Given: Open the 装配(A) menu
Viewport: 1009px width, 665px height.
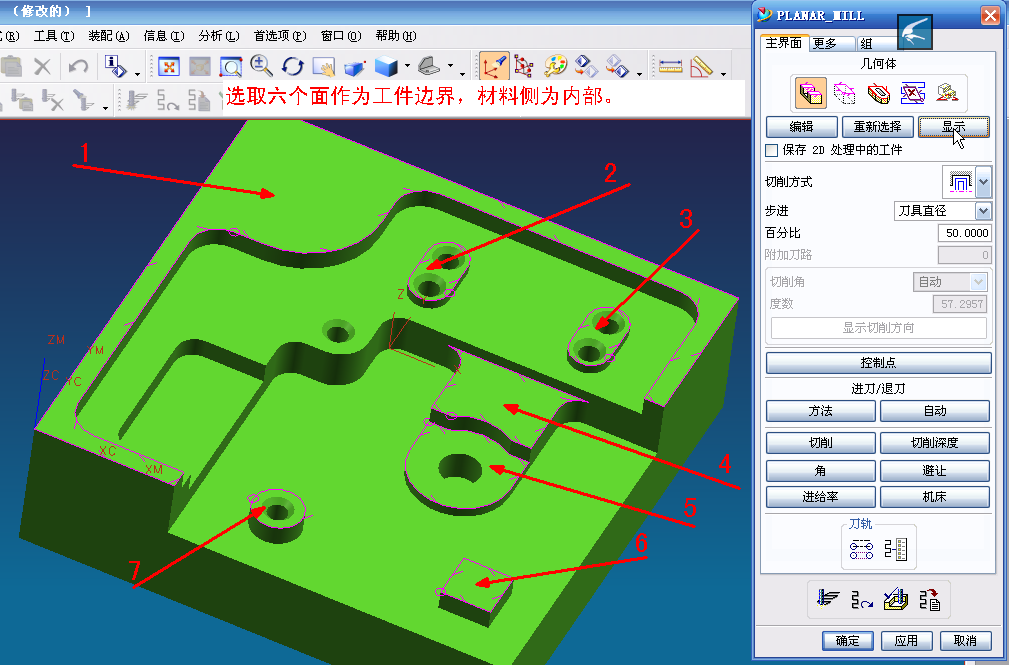Looking at the screenshot, I should (109, 36).
